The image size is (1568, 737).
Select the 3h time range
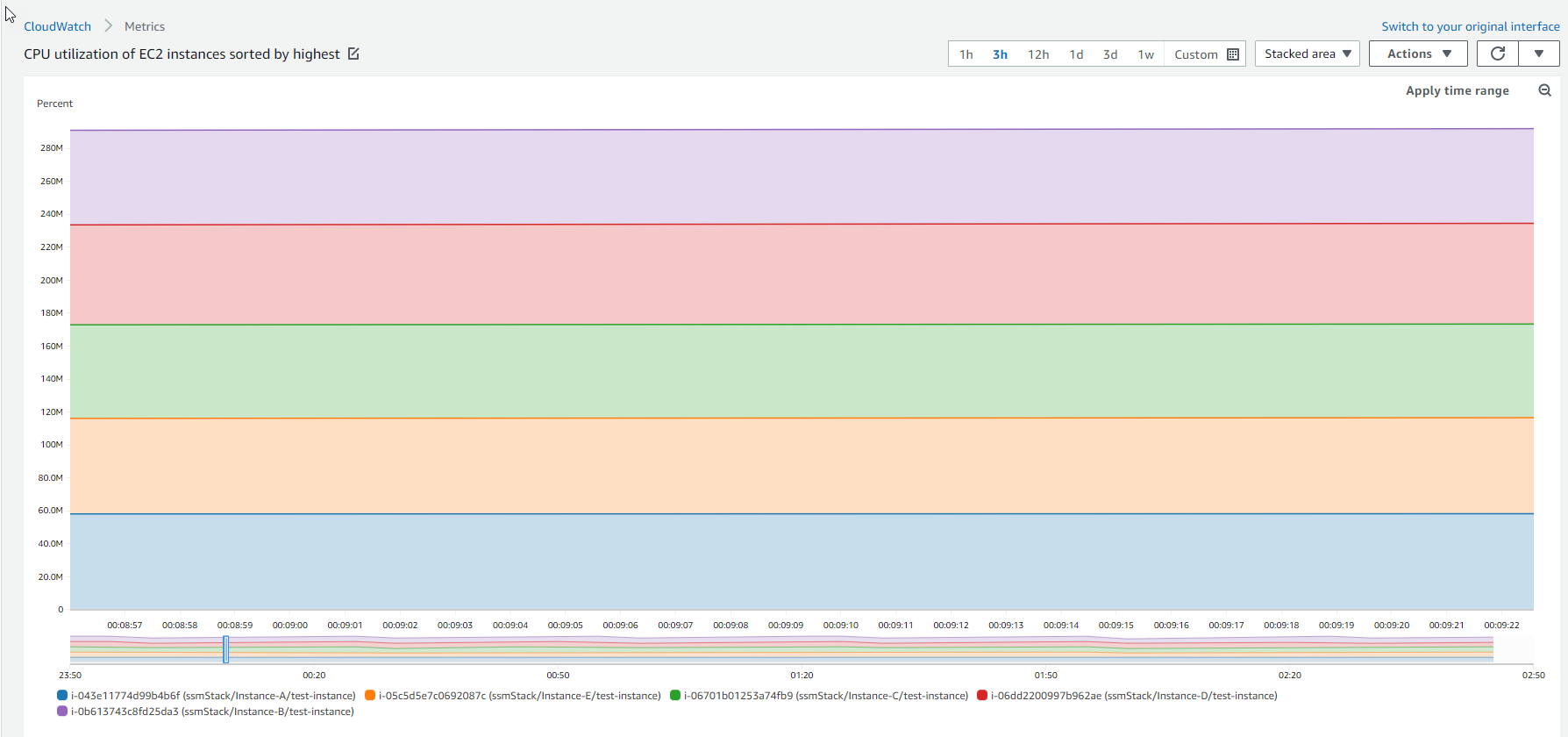[1000, 54]
